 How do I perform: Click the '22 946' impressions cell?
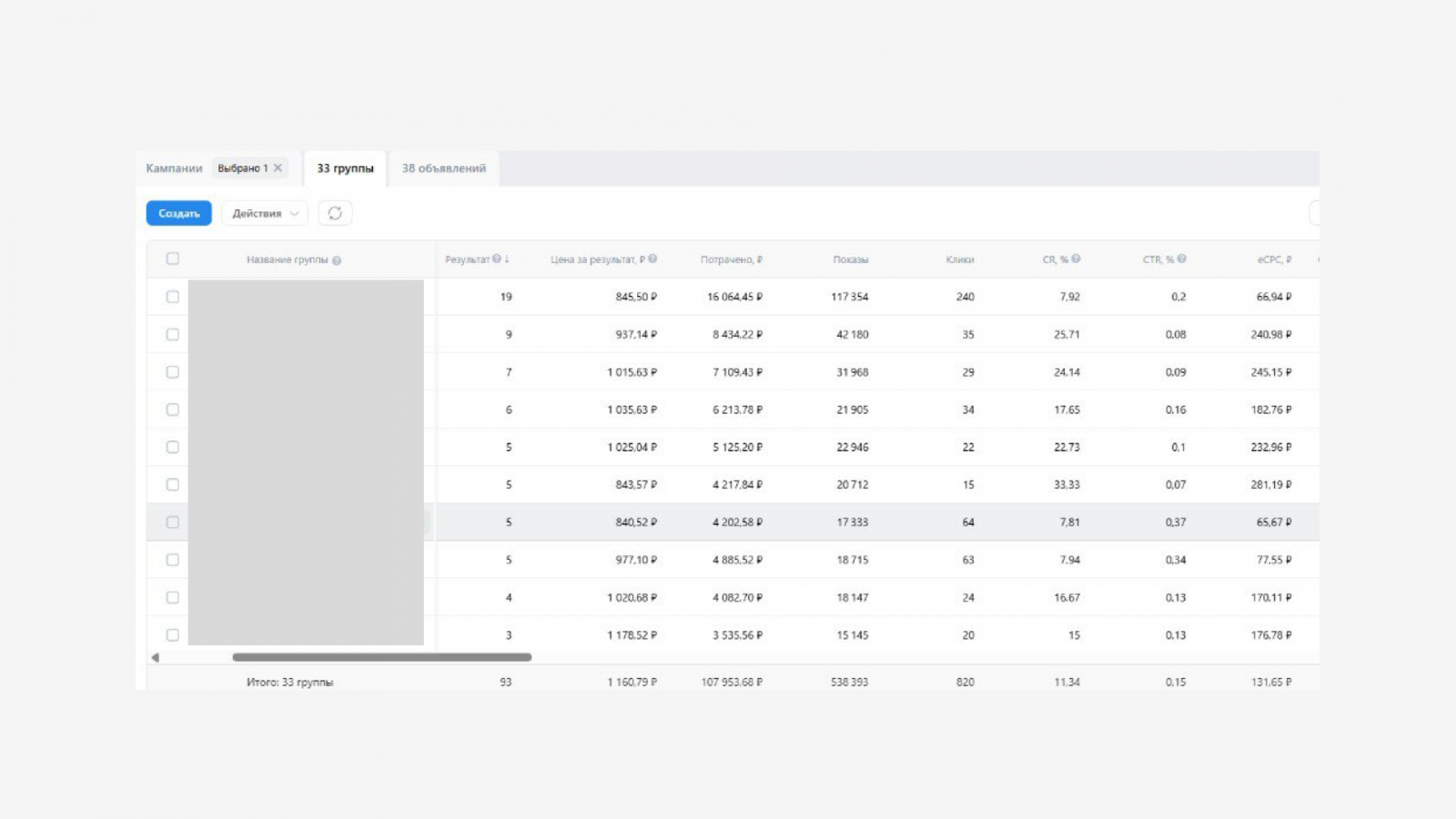click(853, 448)
